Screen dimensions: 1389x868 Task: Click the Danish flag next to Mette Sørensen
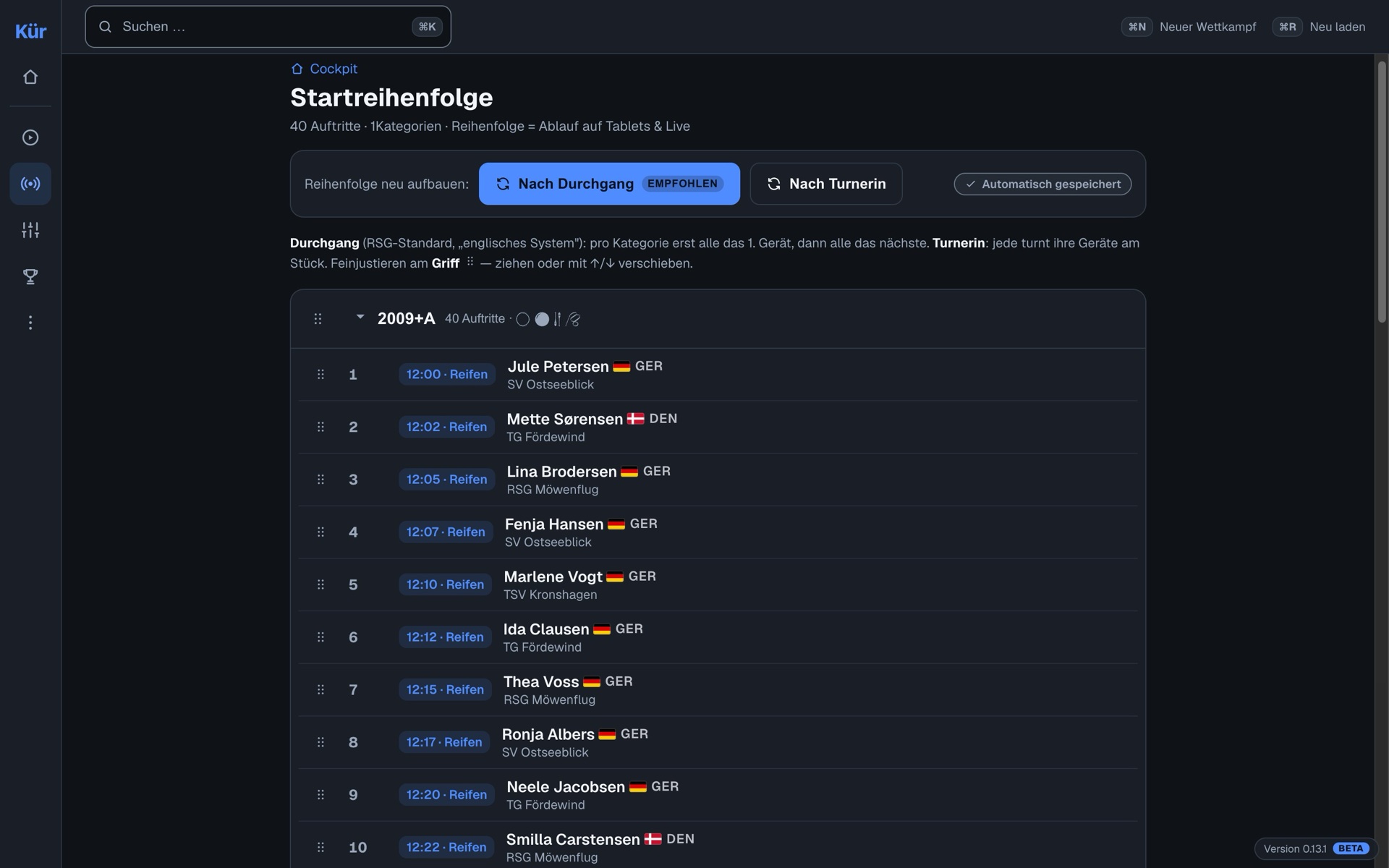(x=636, y=419)
